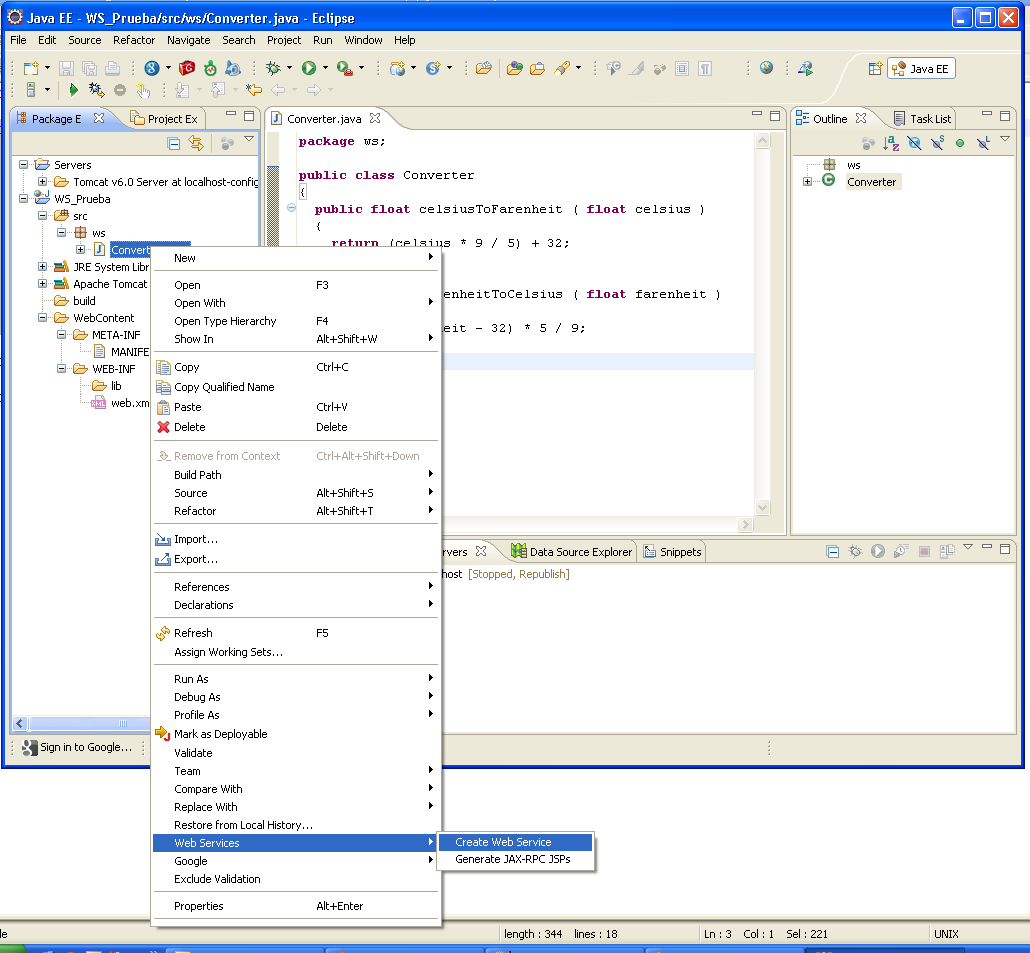Open the Data Source Explorer tab
1030x953 pixels.
571,552
